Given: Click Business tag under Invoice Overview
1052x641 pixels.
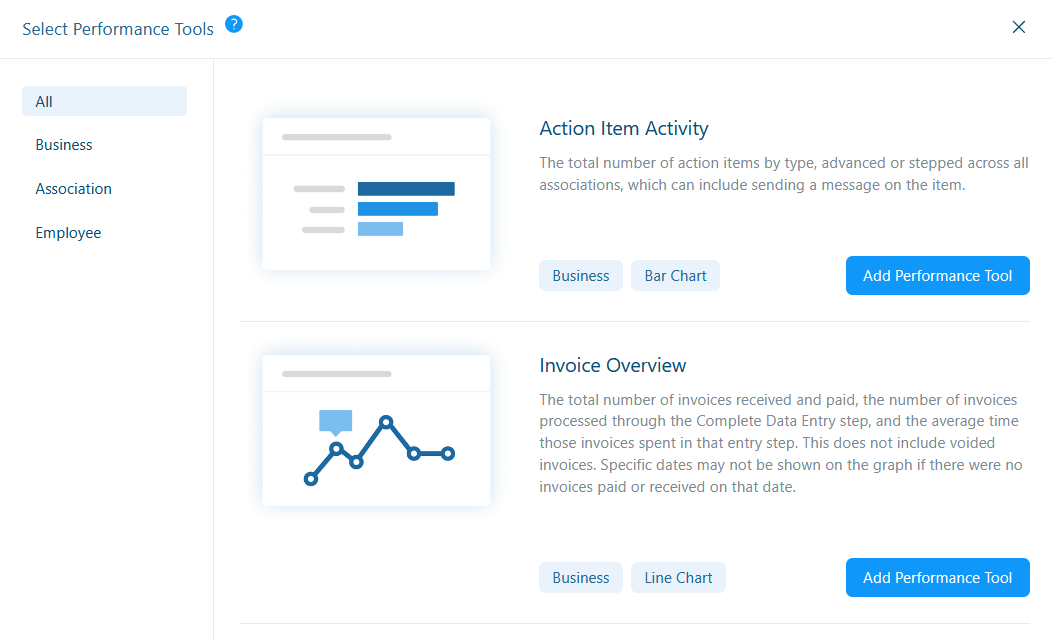Looking at the screenshot, I should (x=580, y=578).
